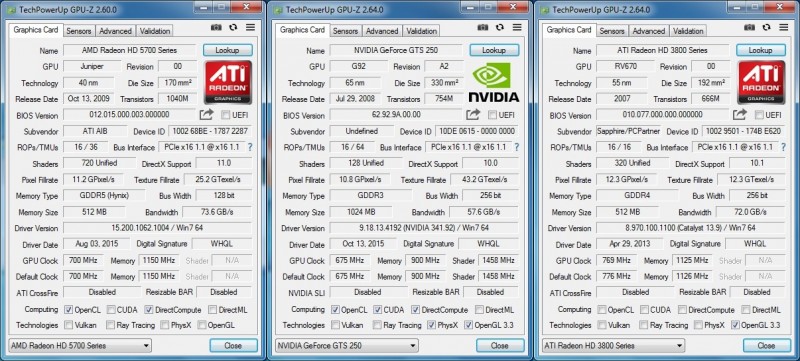The height and width of the screenshot is (361, 800).
Task: Open Validation tab in GTS 250 window
Action: [421, 31]
